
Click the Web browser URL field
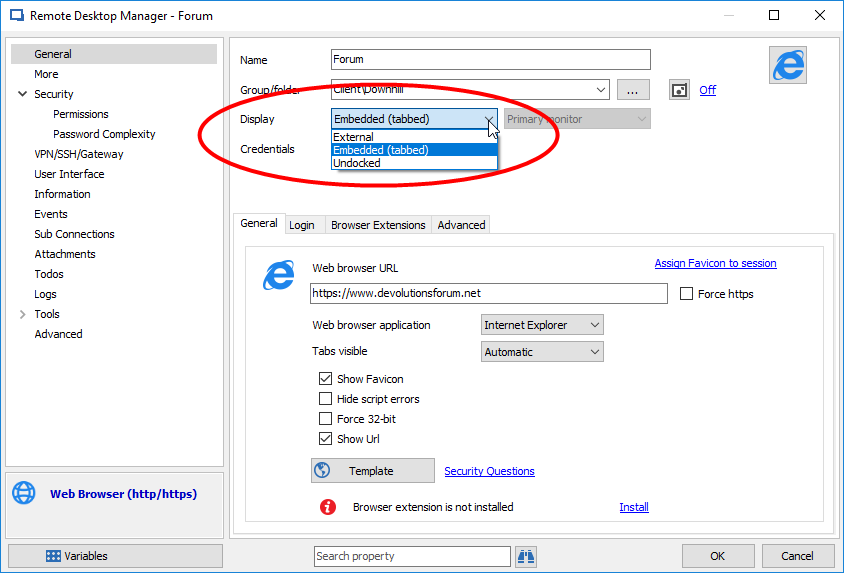489,293
